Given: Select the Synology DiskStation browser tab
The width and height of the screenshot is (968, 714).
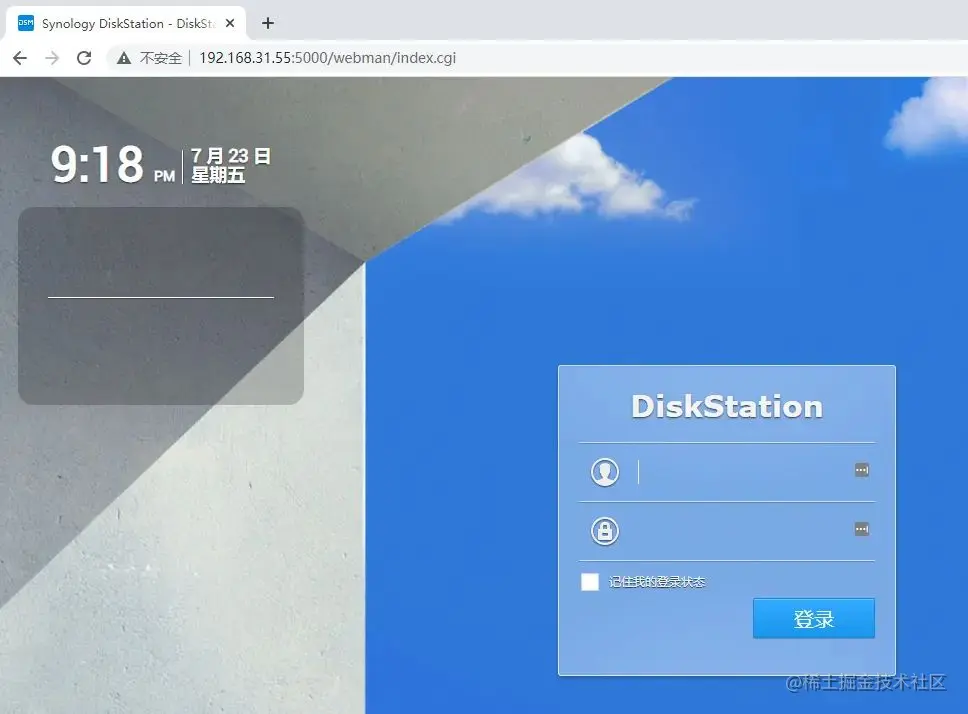Looking at the screenshot, I should pos(126,23).
